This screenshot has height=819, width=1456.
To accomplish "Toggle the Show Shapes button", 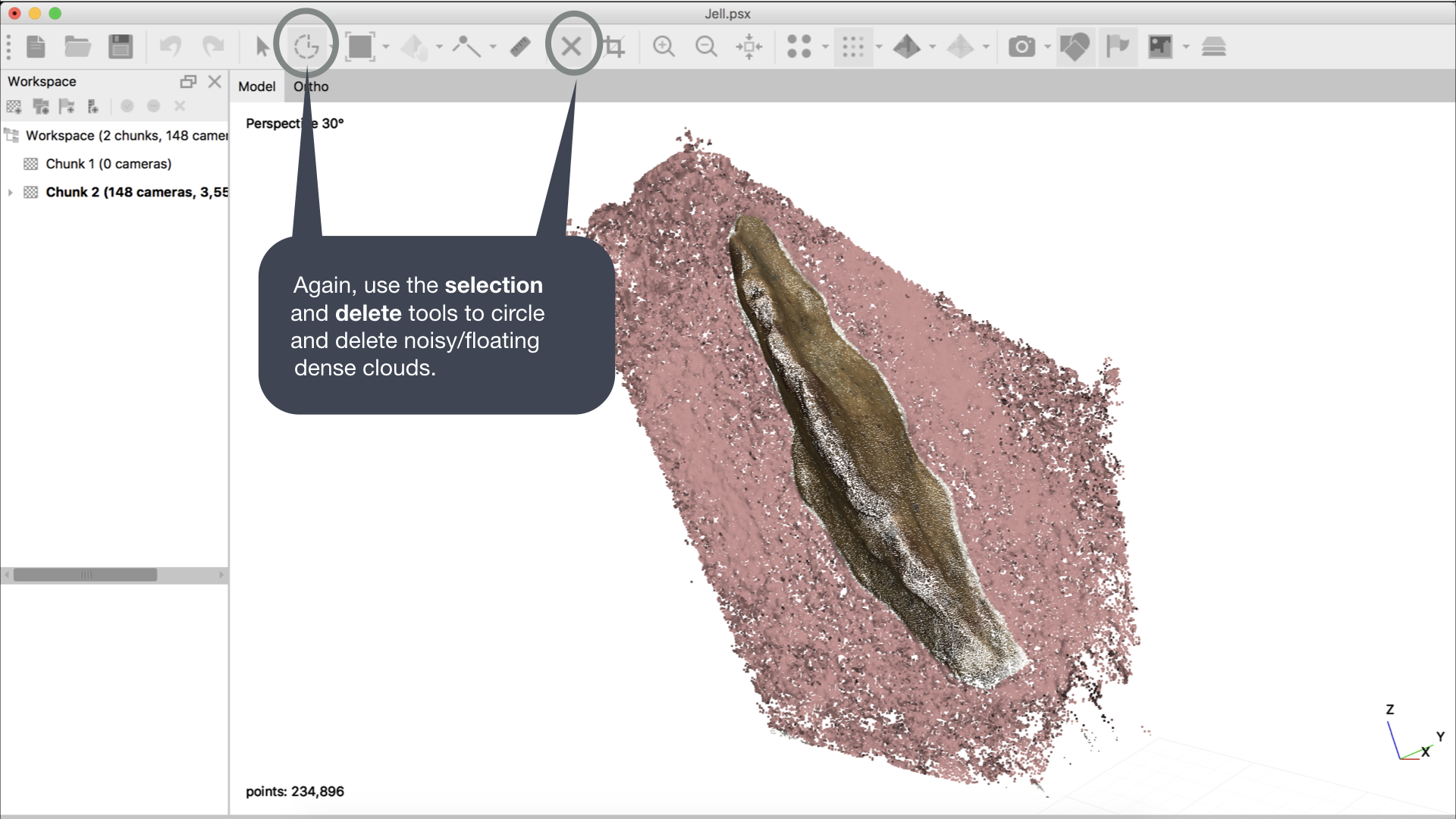I will (x=1074, y=47).
